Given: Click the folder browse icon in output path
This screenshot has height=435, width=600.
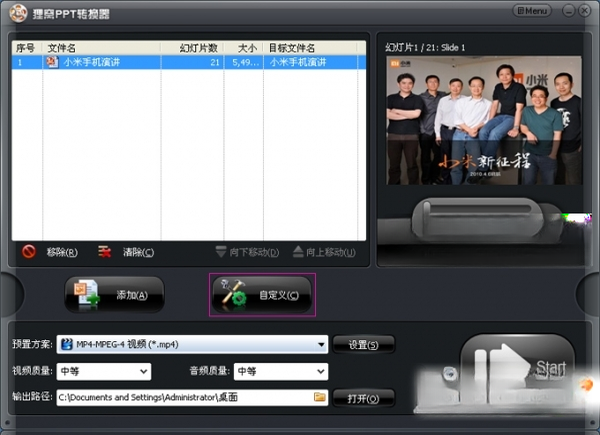Looking at the screenshot, I should click(x=320, y=397).
